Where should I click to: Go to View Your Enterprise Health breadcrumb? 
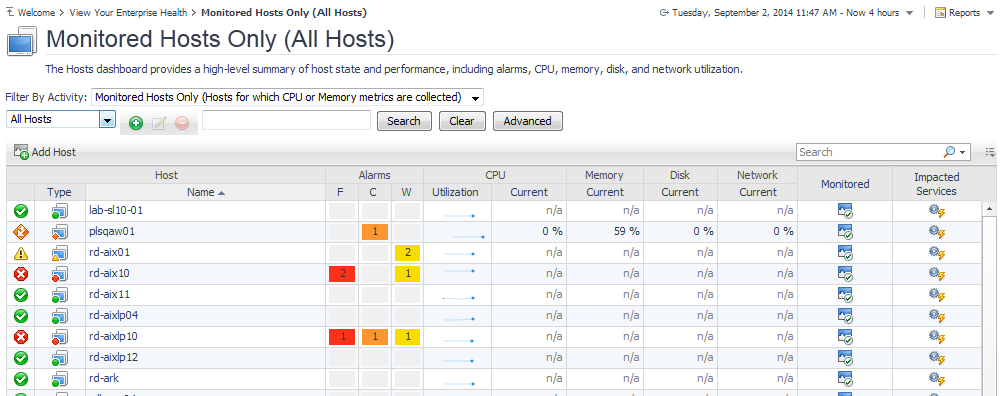coord(128,13)
